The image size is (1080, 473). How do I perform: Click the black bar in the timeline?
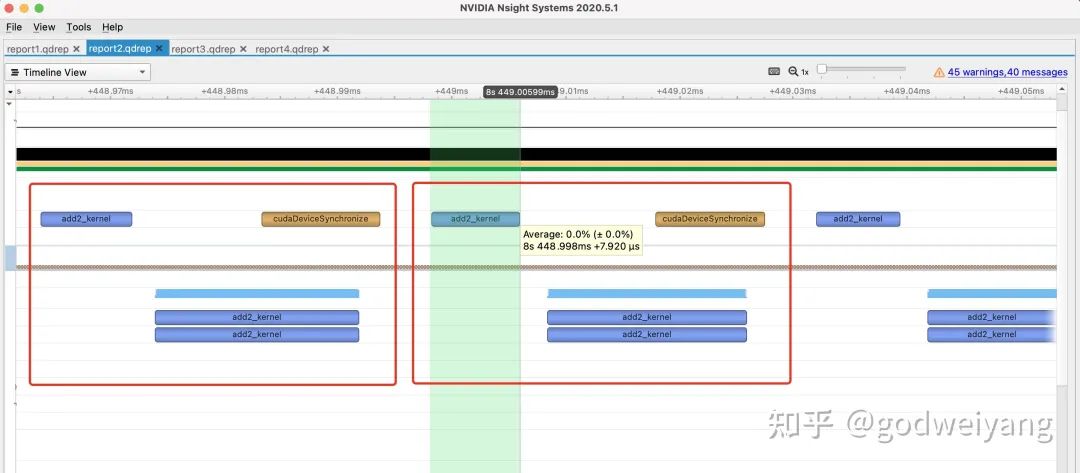point(536,154)
